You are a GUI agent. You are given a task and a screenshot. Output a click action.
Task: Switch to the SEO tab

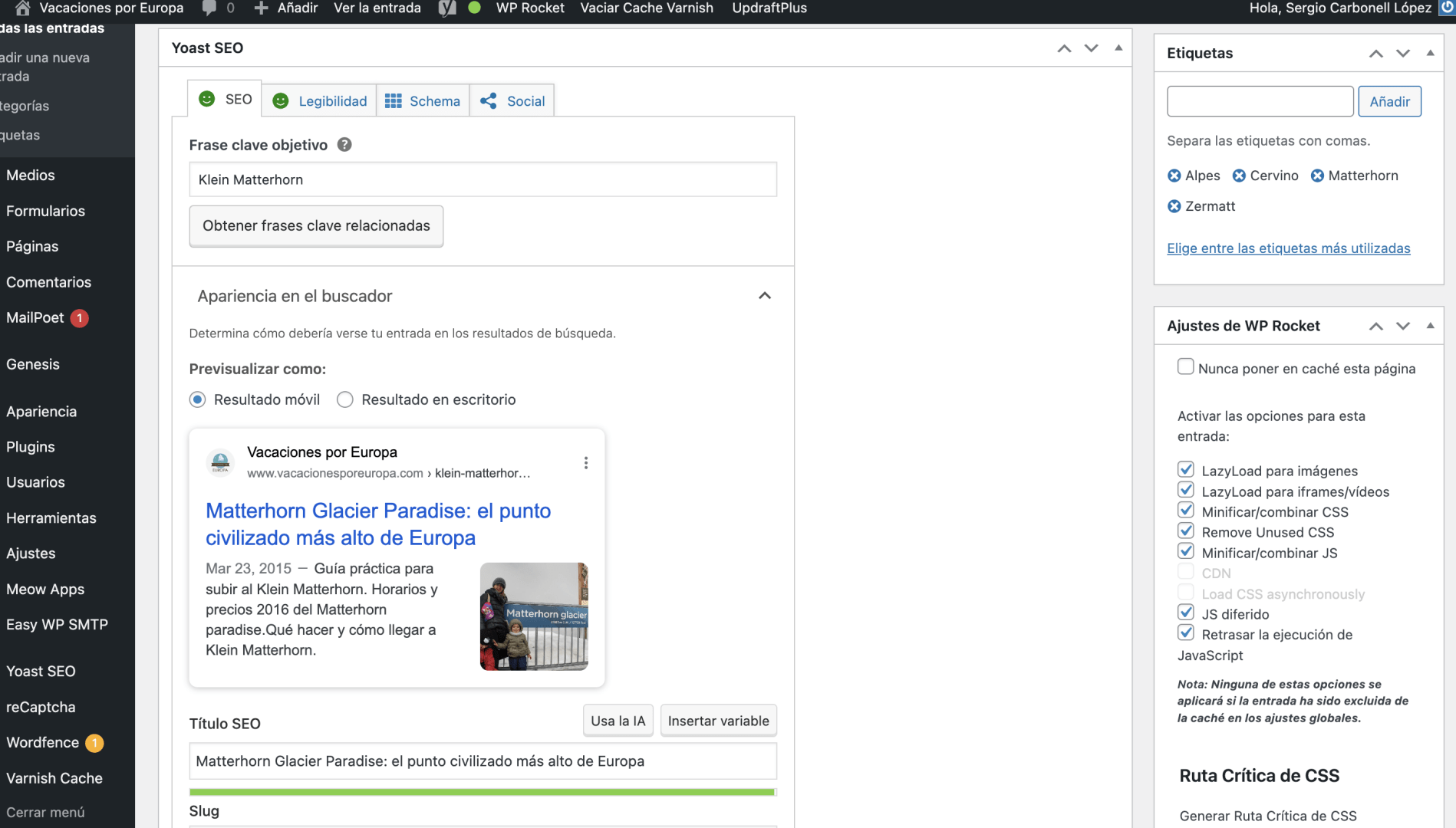coord(225,99)
